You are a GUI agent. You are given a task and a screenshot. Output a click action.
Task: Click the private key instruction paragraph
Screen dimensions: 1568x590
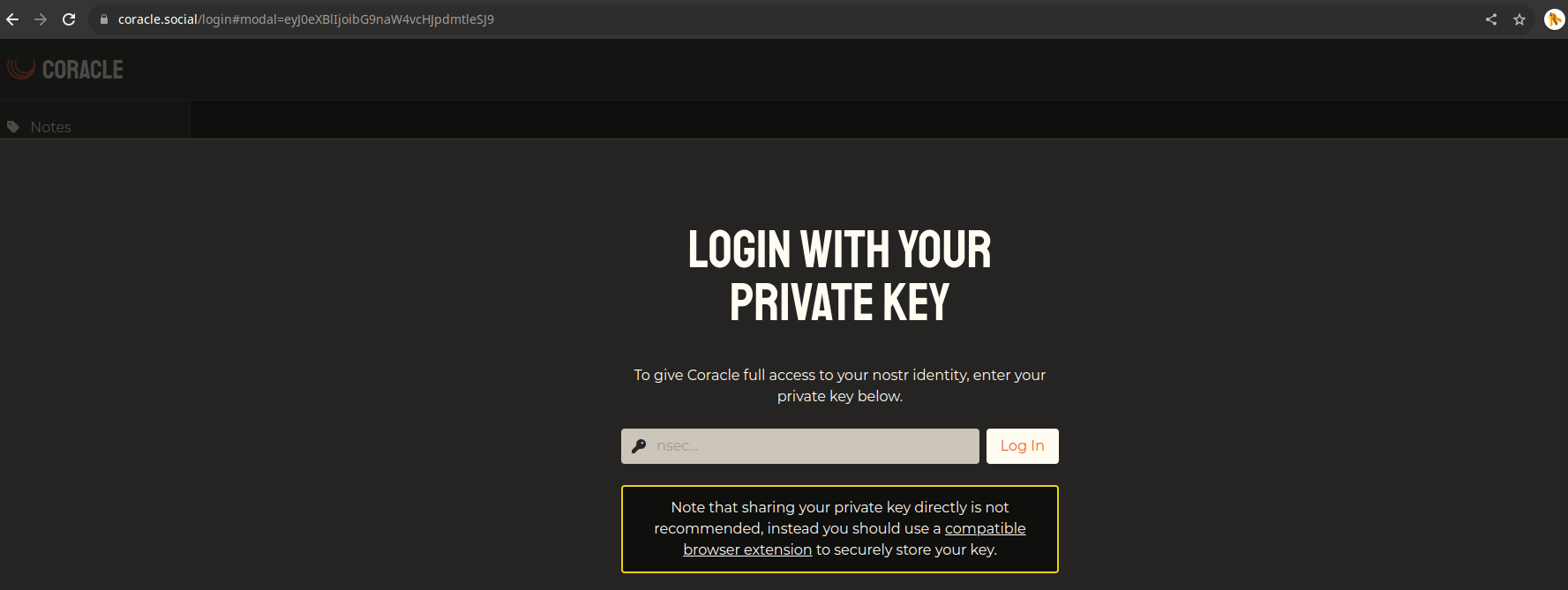pos(840,385)
